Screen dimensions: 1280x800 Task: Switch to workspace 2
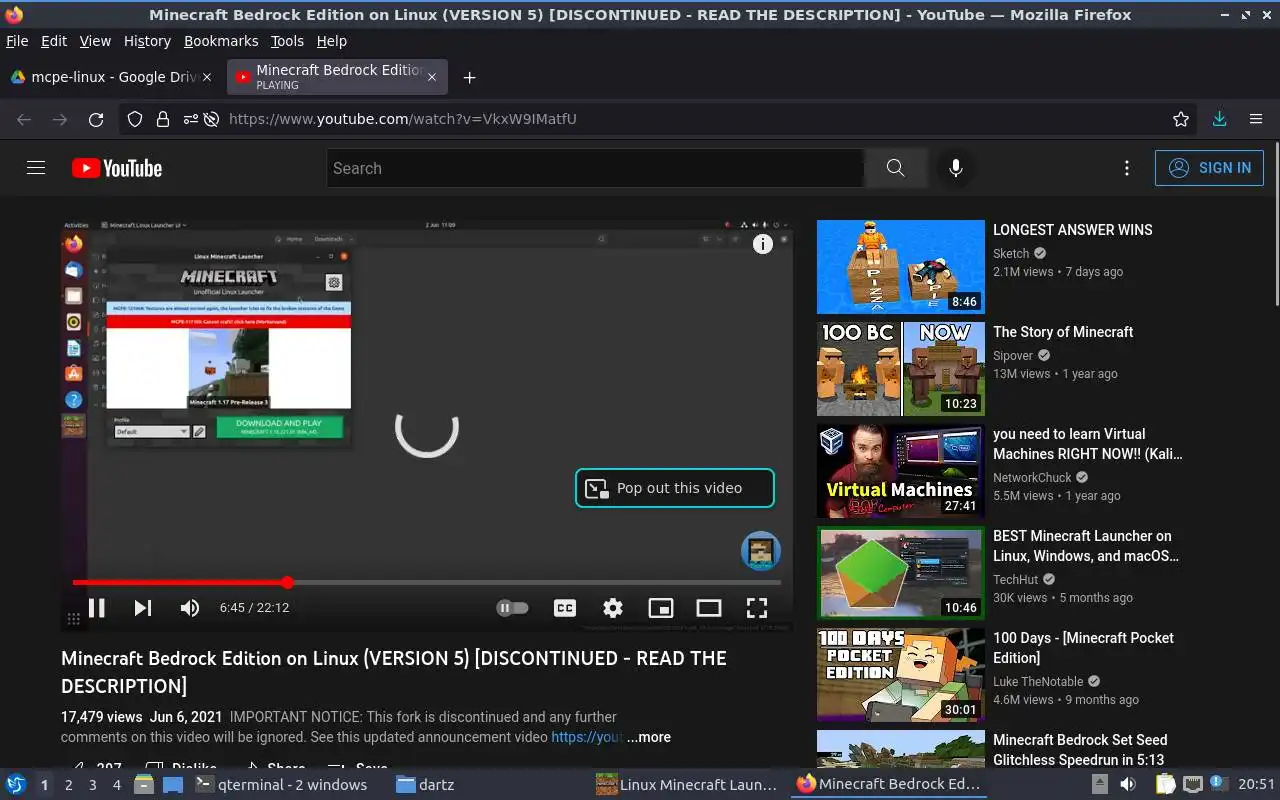(x=68, y=785)
